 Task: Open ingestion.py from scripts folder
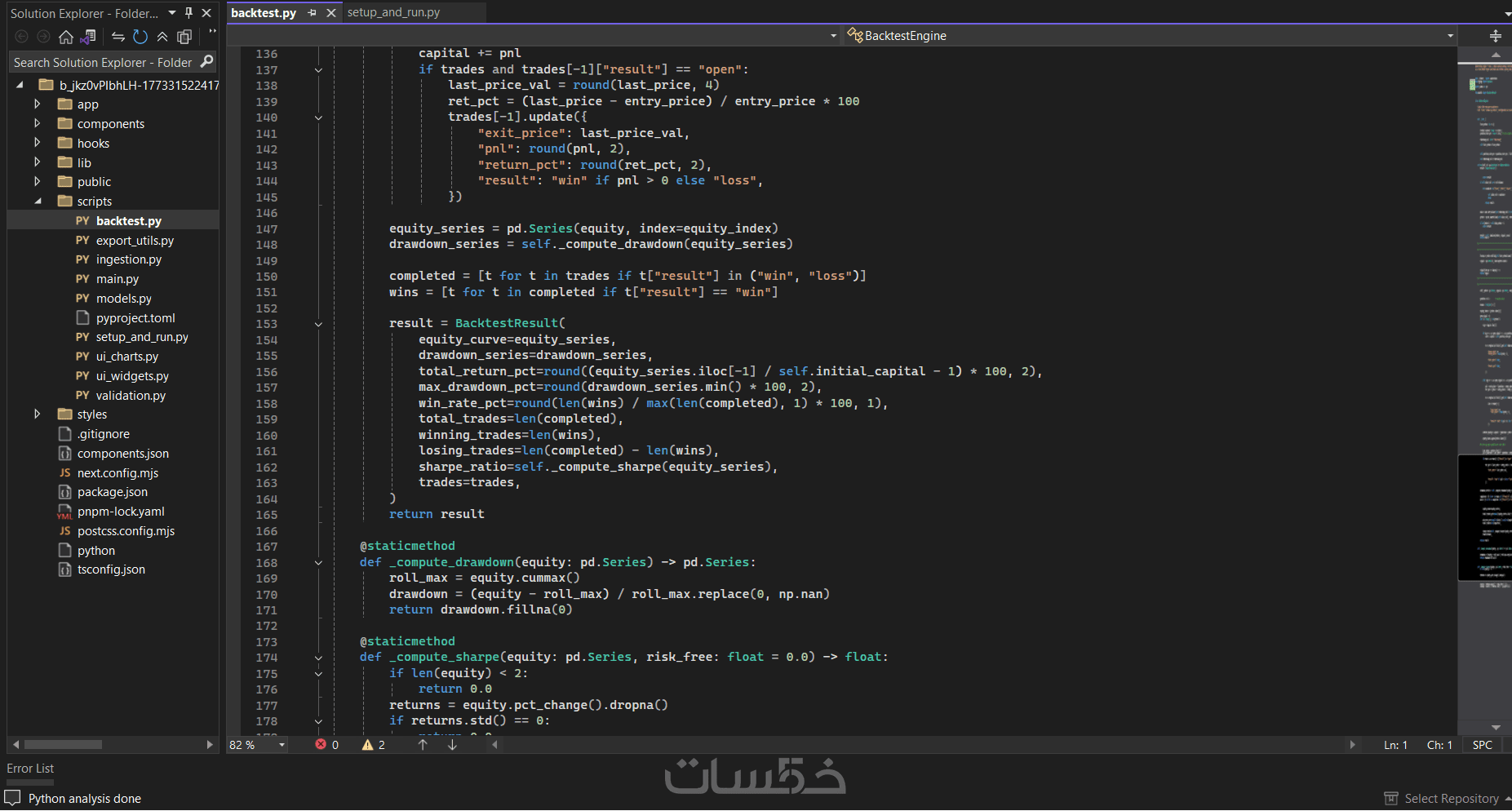click(x=129, y=259)
